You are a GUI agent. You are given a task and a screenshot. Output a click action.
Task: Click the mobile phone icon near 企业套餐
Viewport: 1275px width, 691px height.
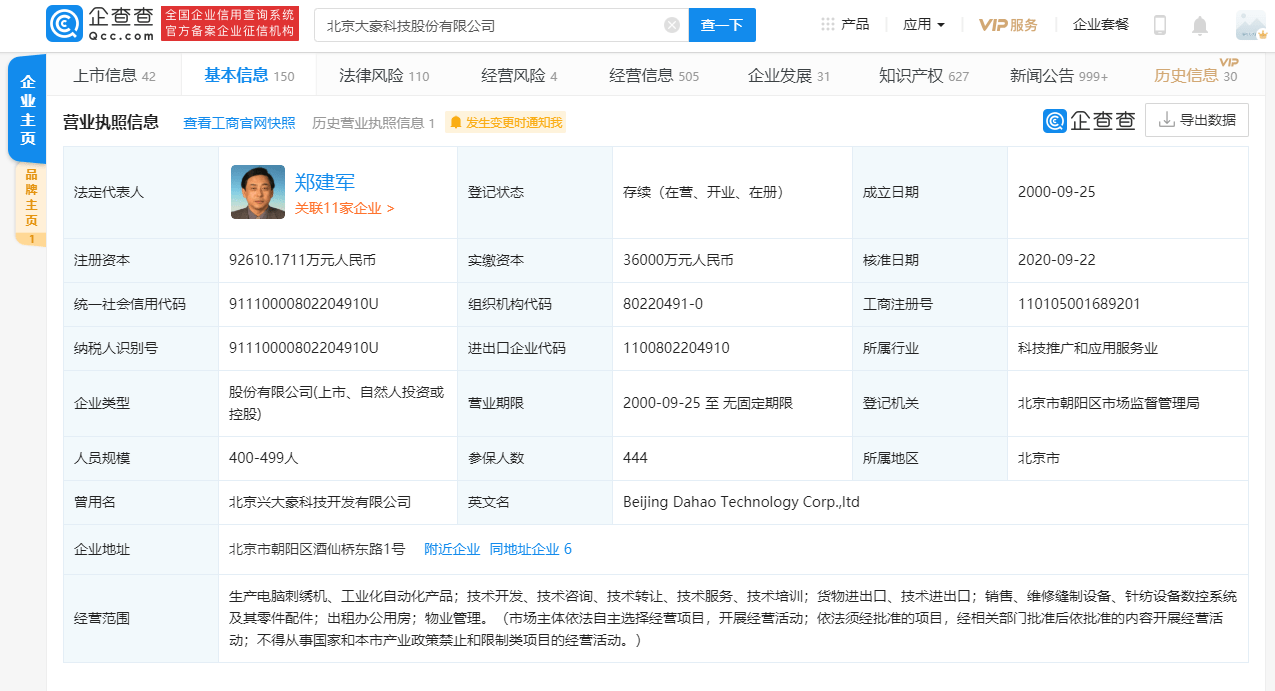[x=1160, y=24]
